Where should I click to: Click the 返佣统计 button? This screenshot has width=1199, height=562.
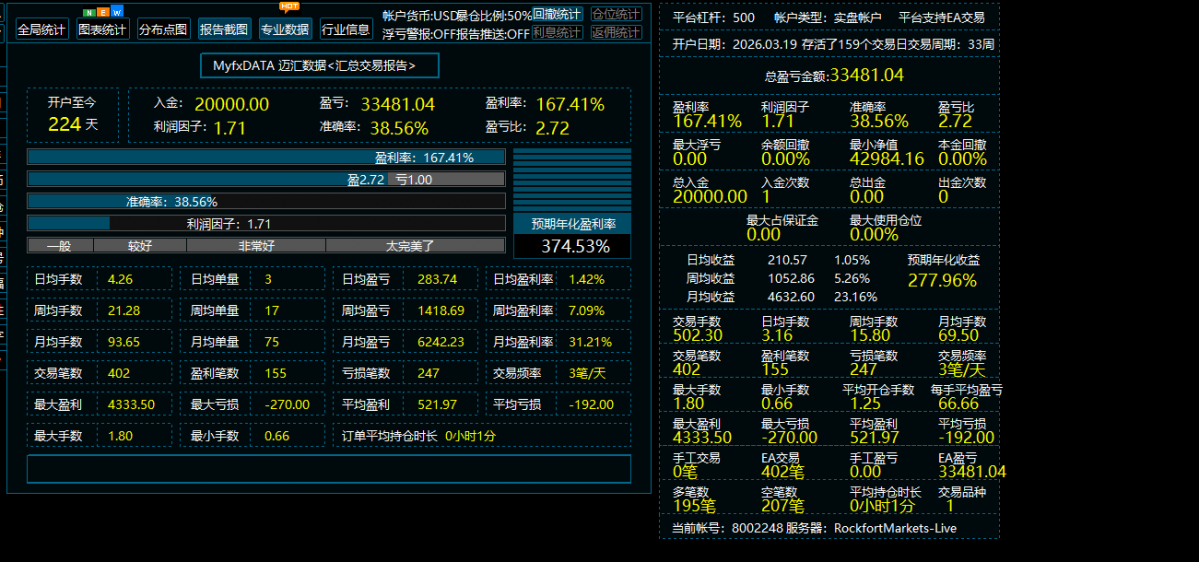pyautogui.click(x=616, y=32)
